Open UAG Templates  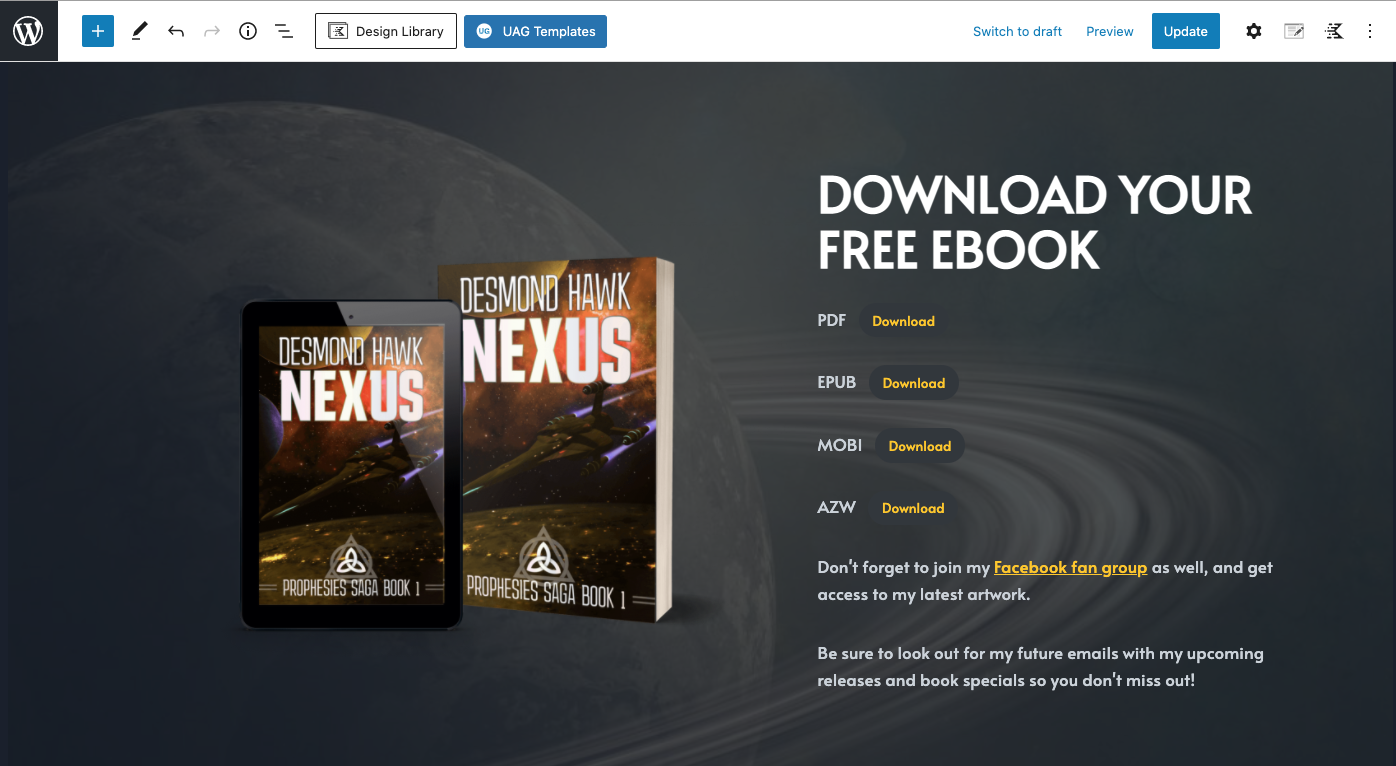[535, 31]
